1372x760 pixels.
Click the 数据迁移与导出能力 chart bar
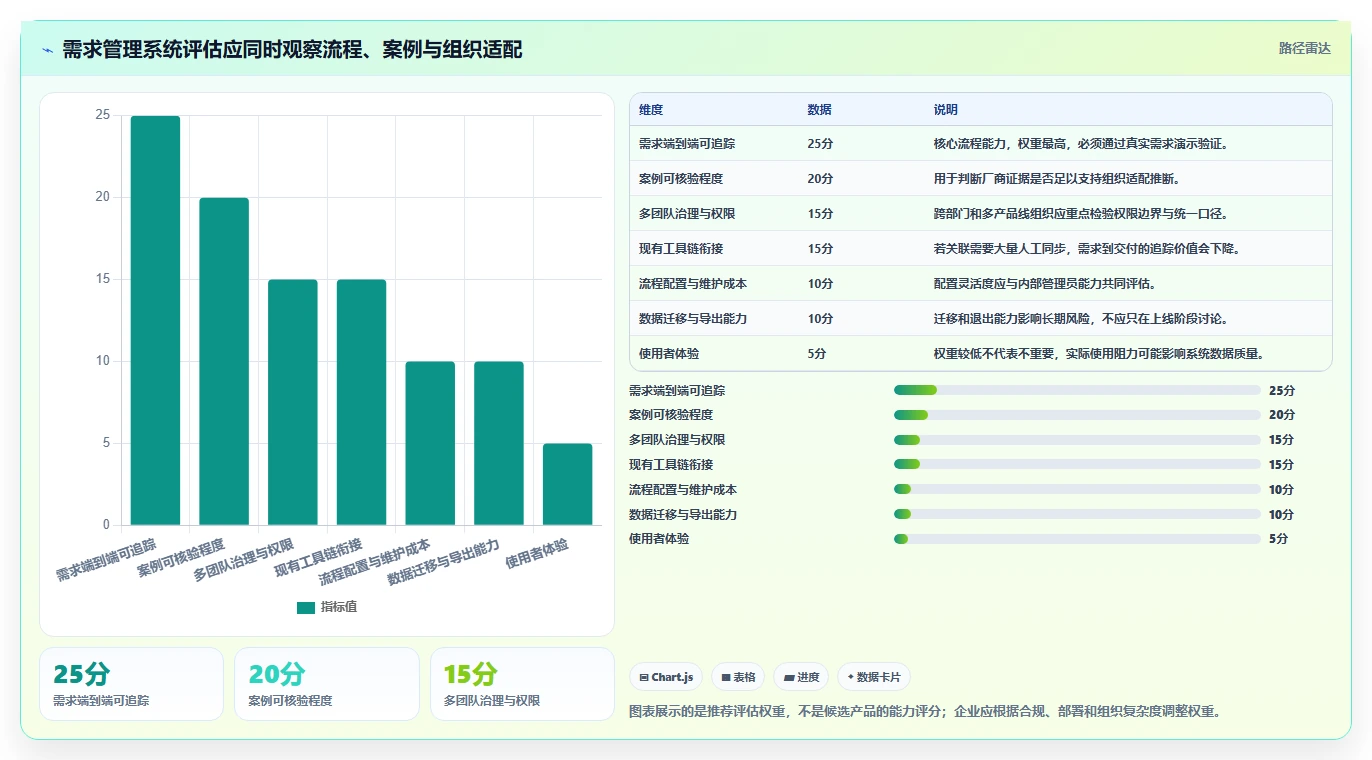pyautogui.click(x=499, y=443)
